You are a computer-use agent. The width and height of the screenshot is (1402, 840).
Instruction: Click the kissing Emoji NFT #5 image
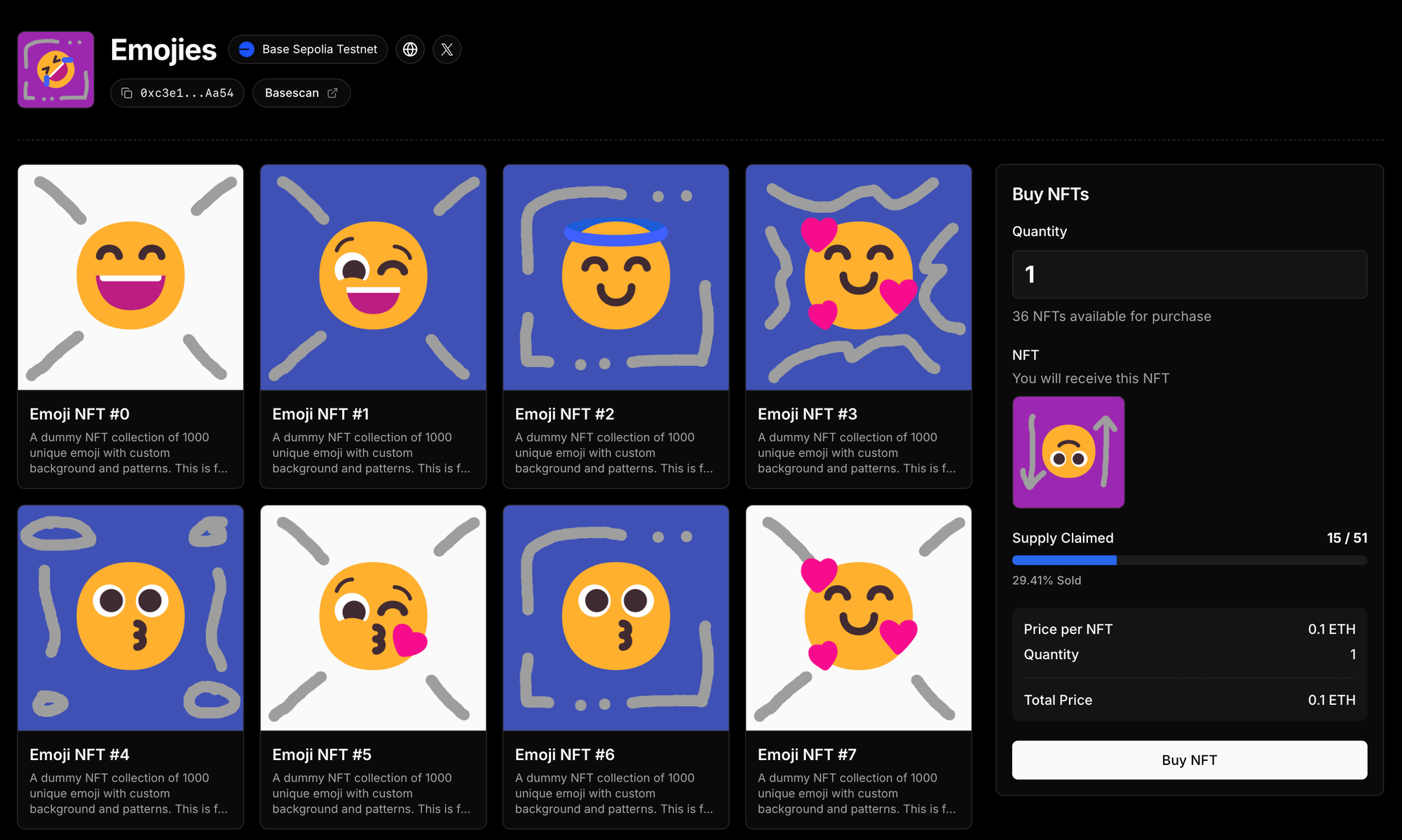pos(373,618)
